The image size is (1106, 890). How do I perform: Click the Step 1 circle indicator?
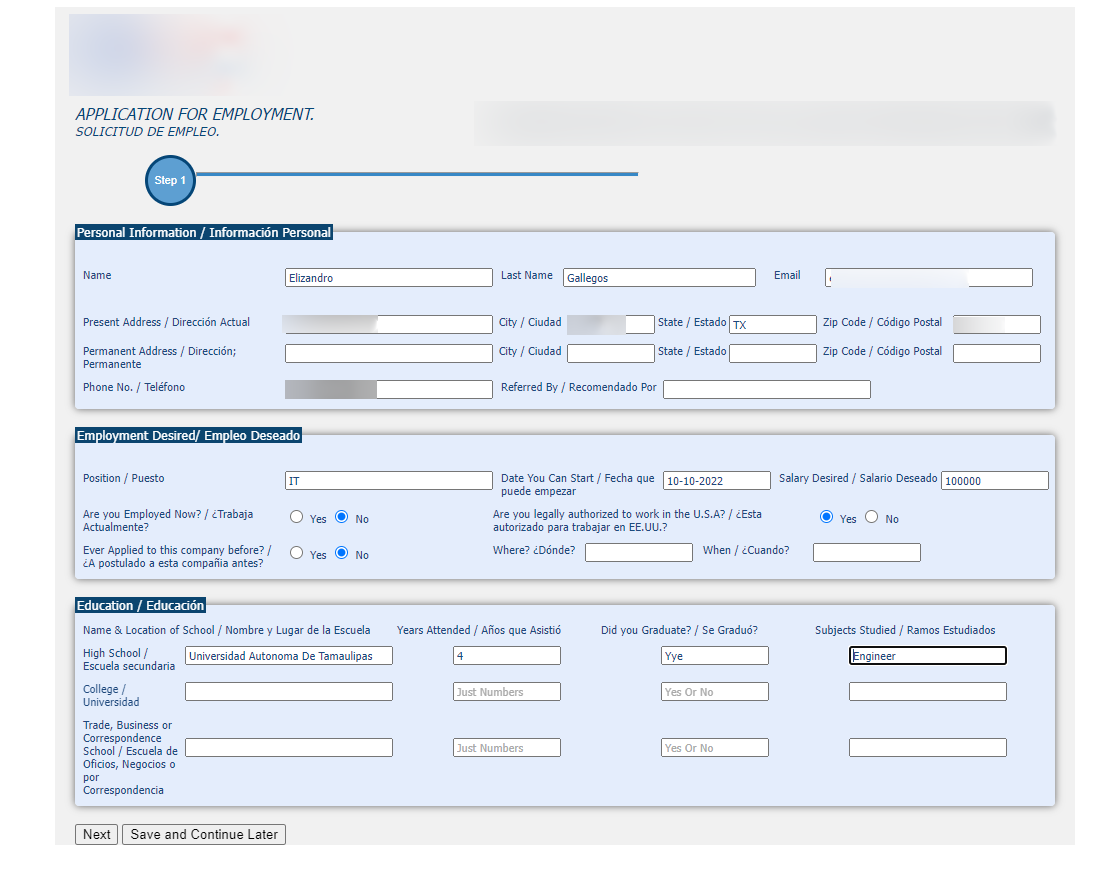click(170, 181)
